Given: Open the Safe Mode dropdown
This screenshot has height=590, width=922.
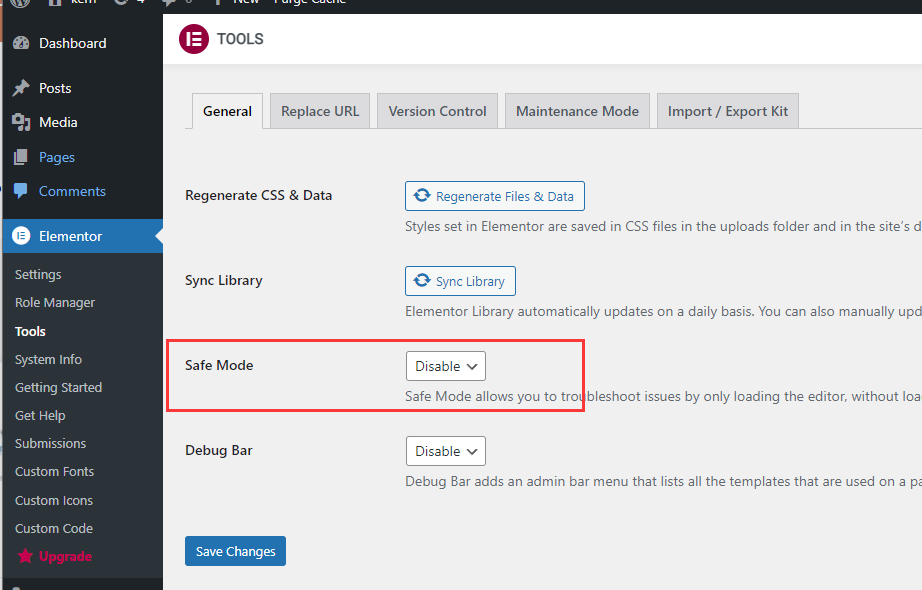Looking at the screenshot, I should (x=445, y=366).
